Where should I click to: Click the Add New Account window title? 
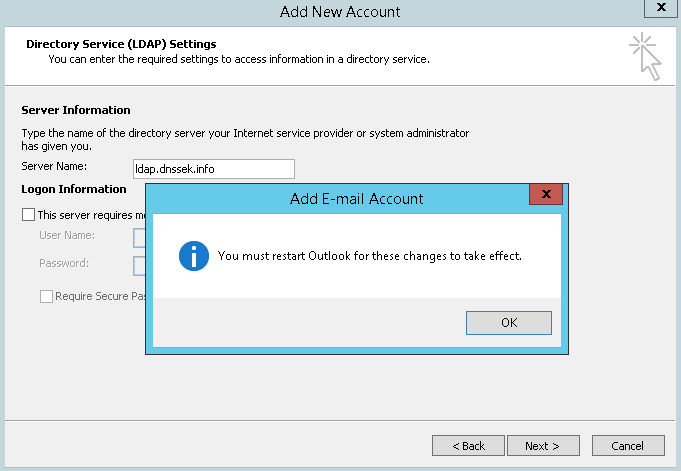click(340, 12)
